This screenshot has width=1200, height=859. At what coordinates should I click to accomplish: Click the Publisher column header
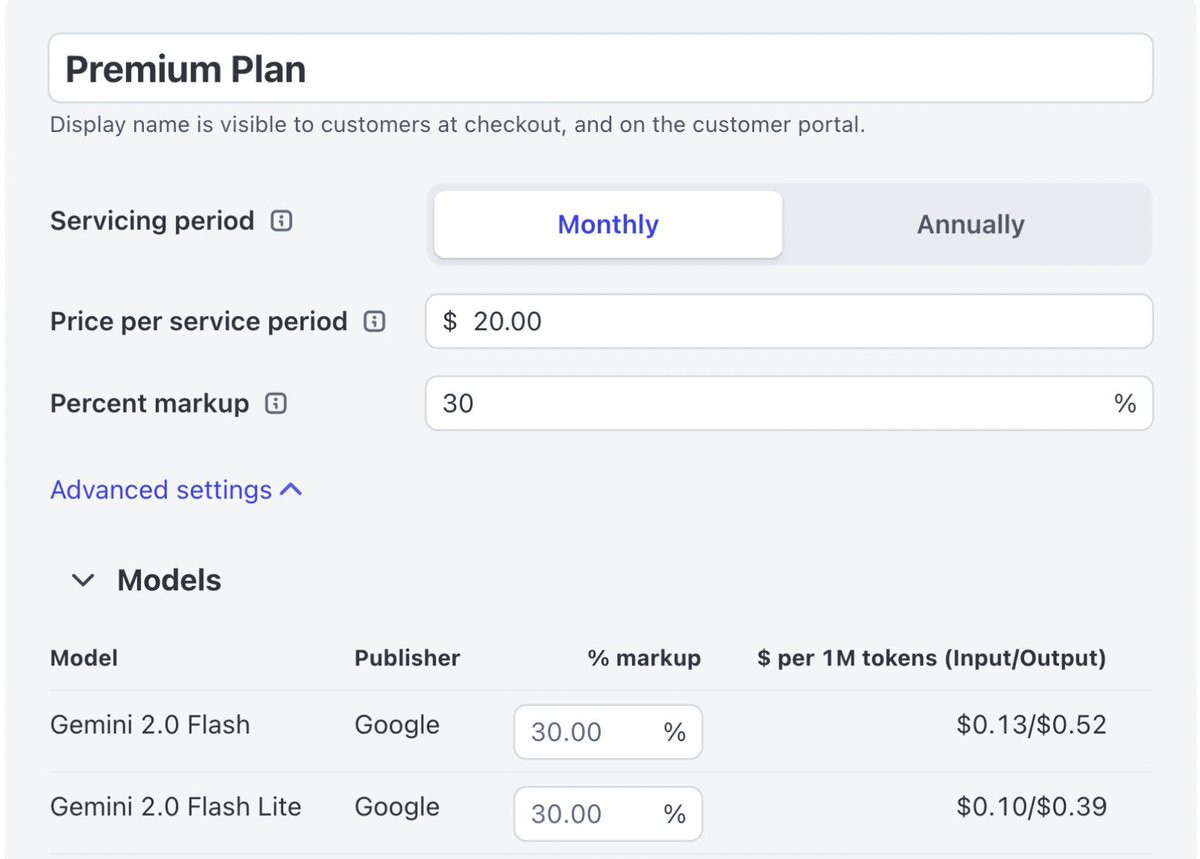pyautogui.click(x=407, y=658)
